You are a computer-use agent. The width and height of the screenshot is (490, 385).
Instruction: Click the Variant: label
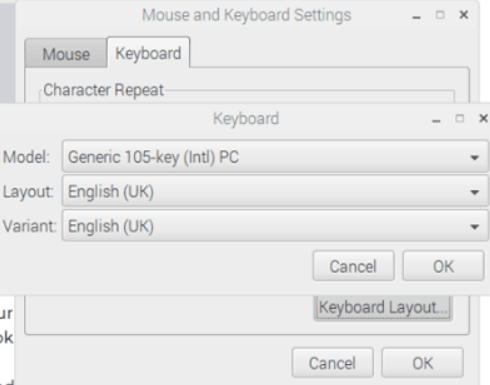coord(30,226)
